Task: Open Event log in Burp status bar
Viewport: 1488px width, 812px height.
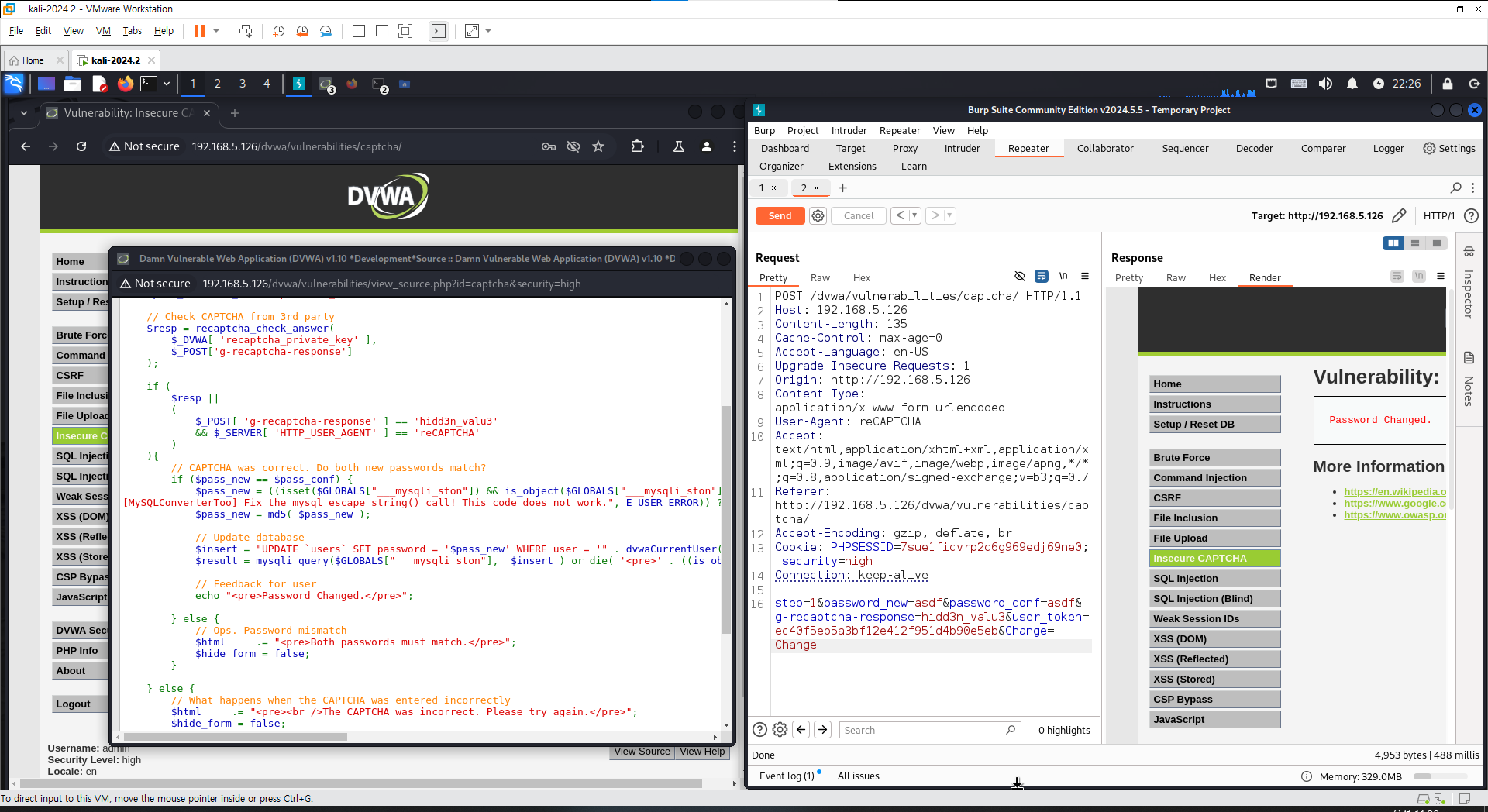Action: [787, 776]
